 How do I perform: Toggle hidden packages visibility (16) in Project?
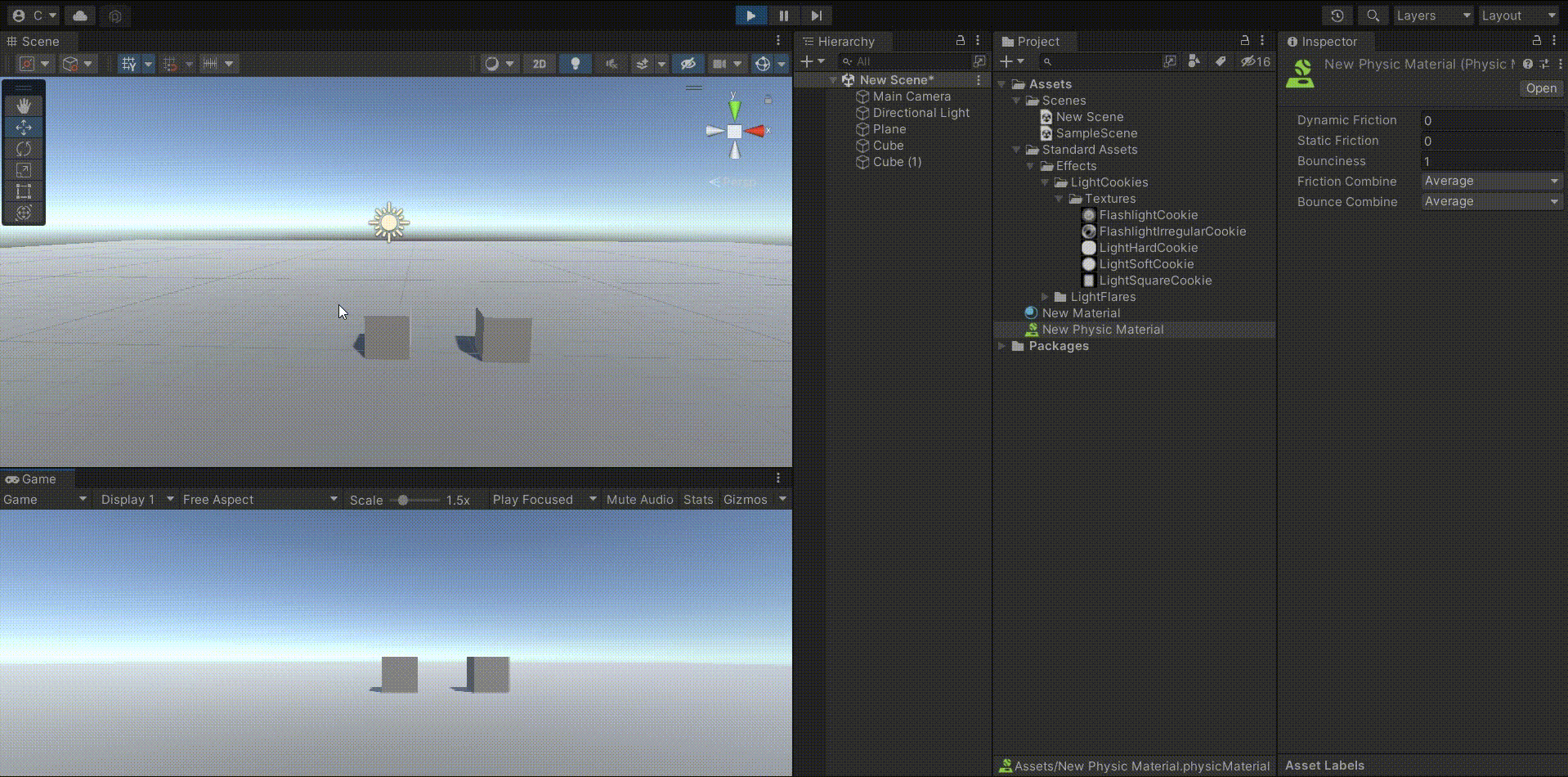click(1256, 61)
